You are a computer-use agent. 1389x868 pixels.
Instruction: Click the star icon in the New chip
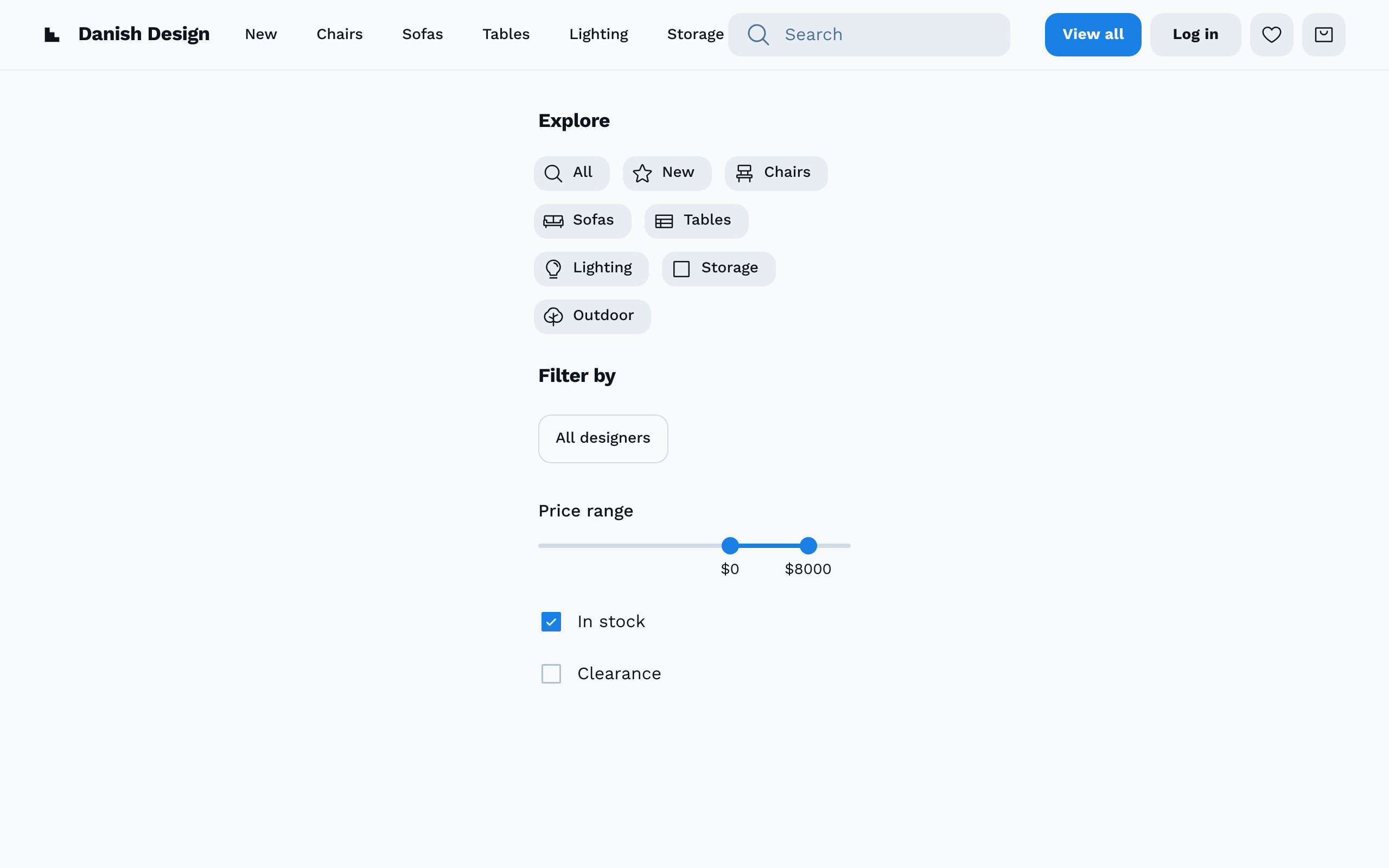(x=642, y=174)
